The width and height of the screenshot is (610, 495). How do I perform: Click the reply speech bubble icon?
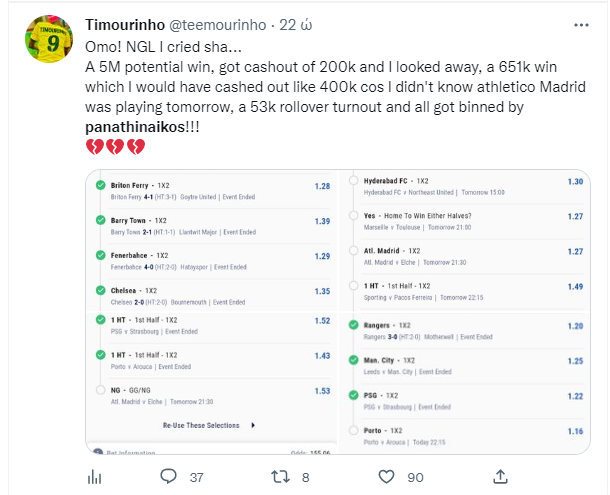169,477
